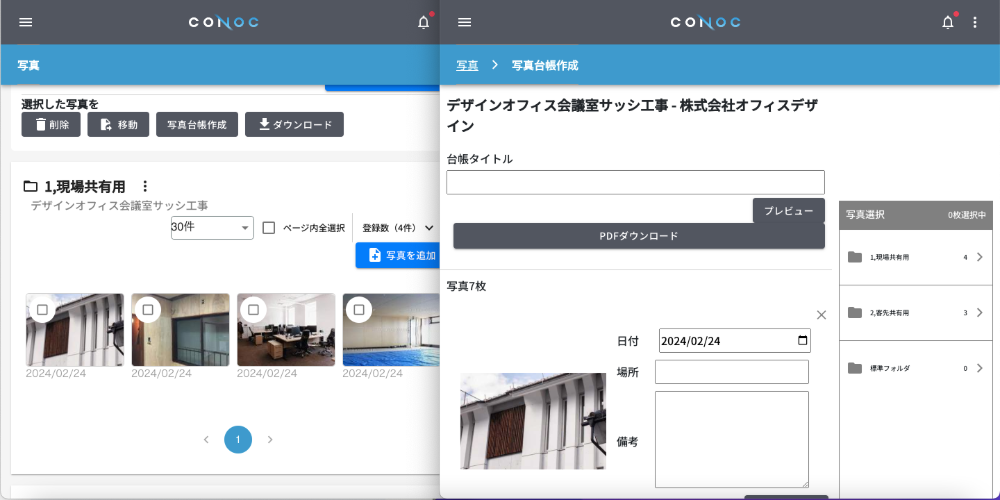Click the 日付 date field 2024/02/24
The image size is (1000, 500).
(735, 341)
